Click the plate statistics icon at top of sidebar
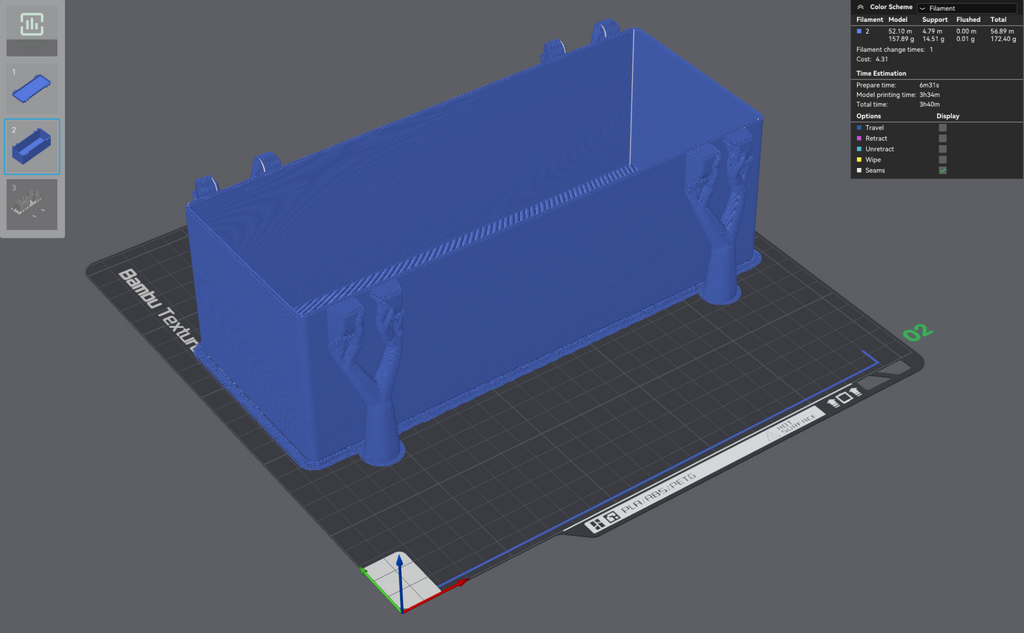This screenshot has height=633, width=1024. pyautogui.click(x=31, y=24)
